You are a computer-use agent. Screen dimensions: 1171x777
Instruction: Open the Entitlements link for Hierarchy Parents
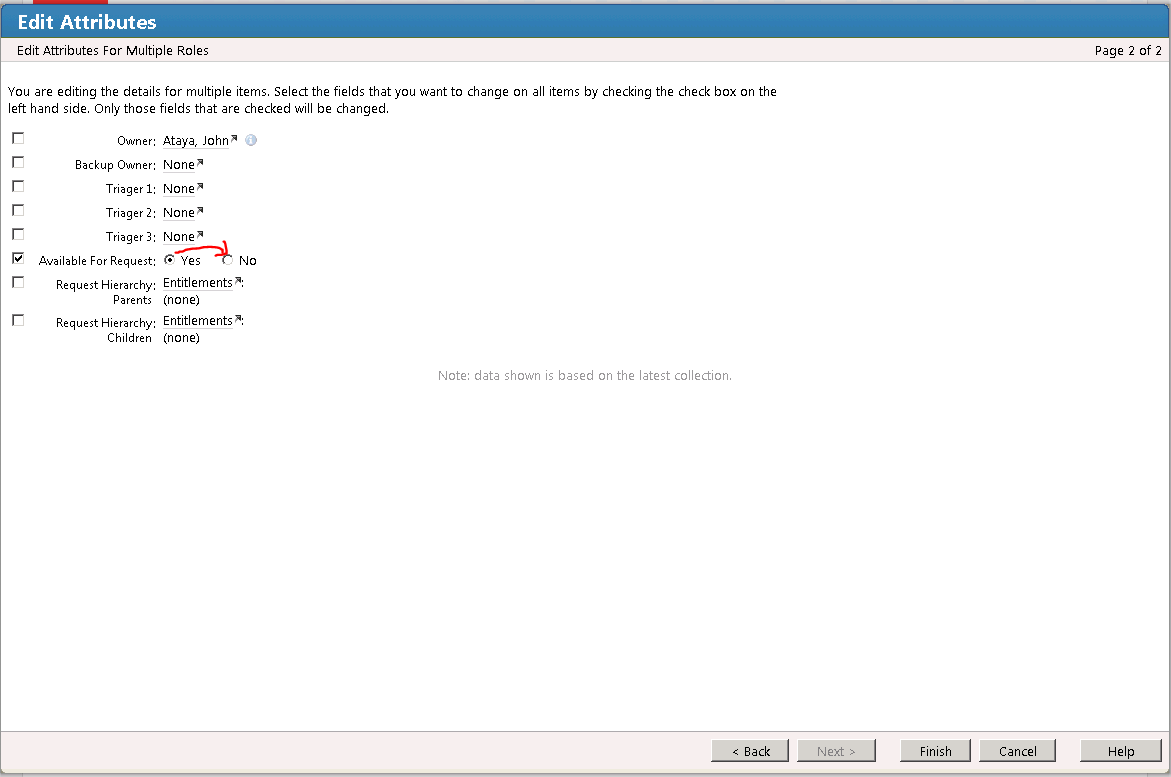[197, 283]
